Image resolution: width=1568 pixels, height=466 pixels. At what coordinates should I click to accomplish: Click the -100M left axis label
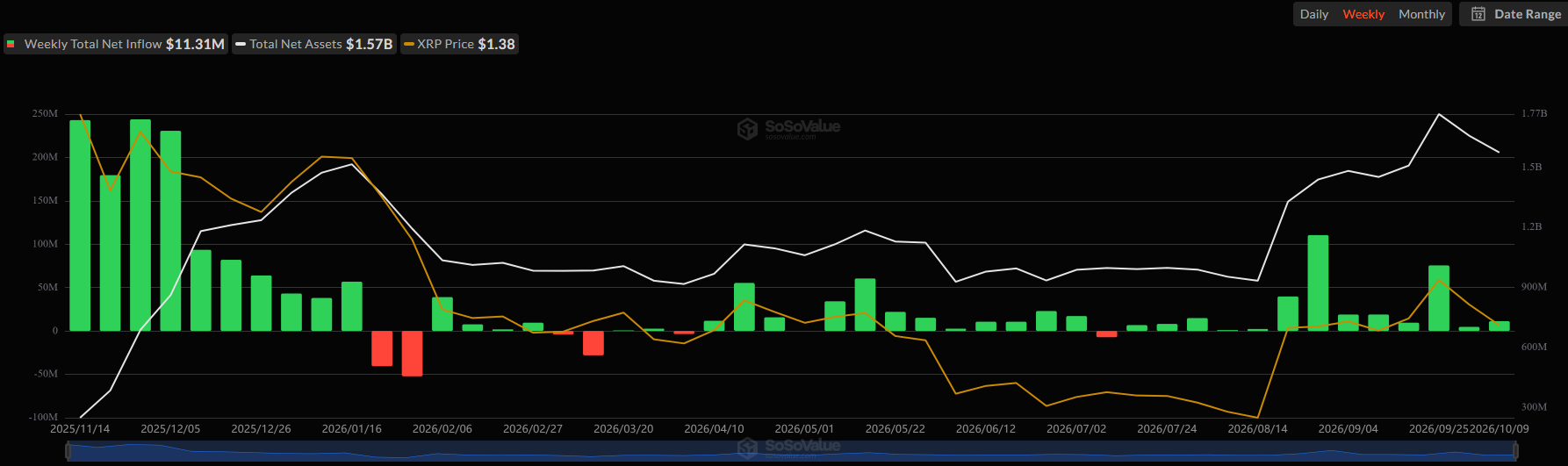pyautogui.click(x=43, y=418)
